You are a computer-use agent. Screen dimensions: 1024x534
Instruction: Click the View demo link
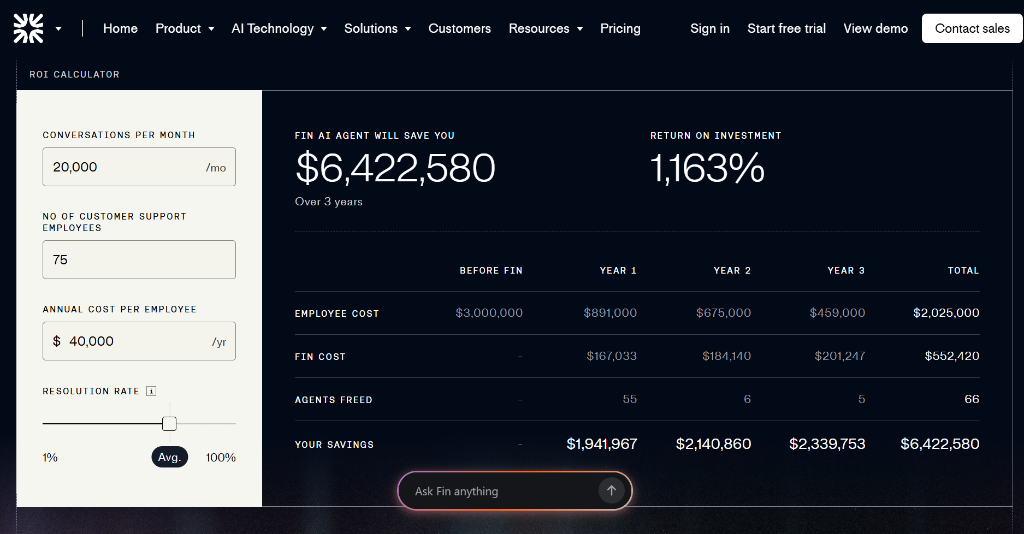875,29
